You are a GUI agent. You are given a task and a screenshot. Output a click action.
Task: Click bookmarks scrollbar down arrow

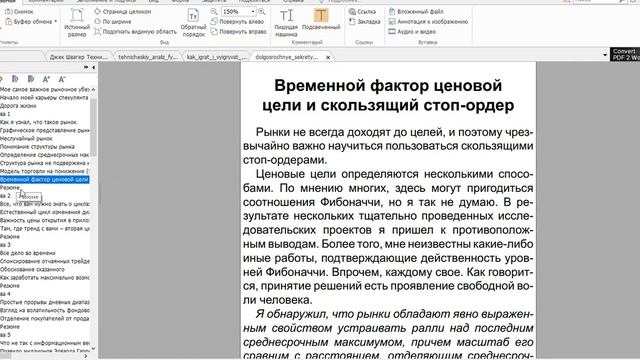(93, 349)
